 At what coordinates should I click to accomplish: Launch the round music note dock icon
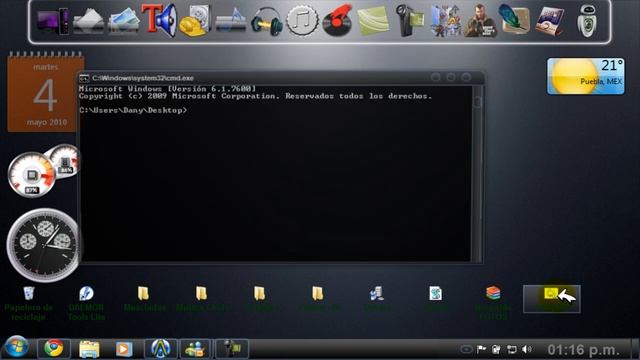click(x=302, y=20)
